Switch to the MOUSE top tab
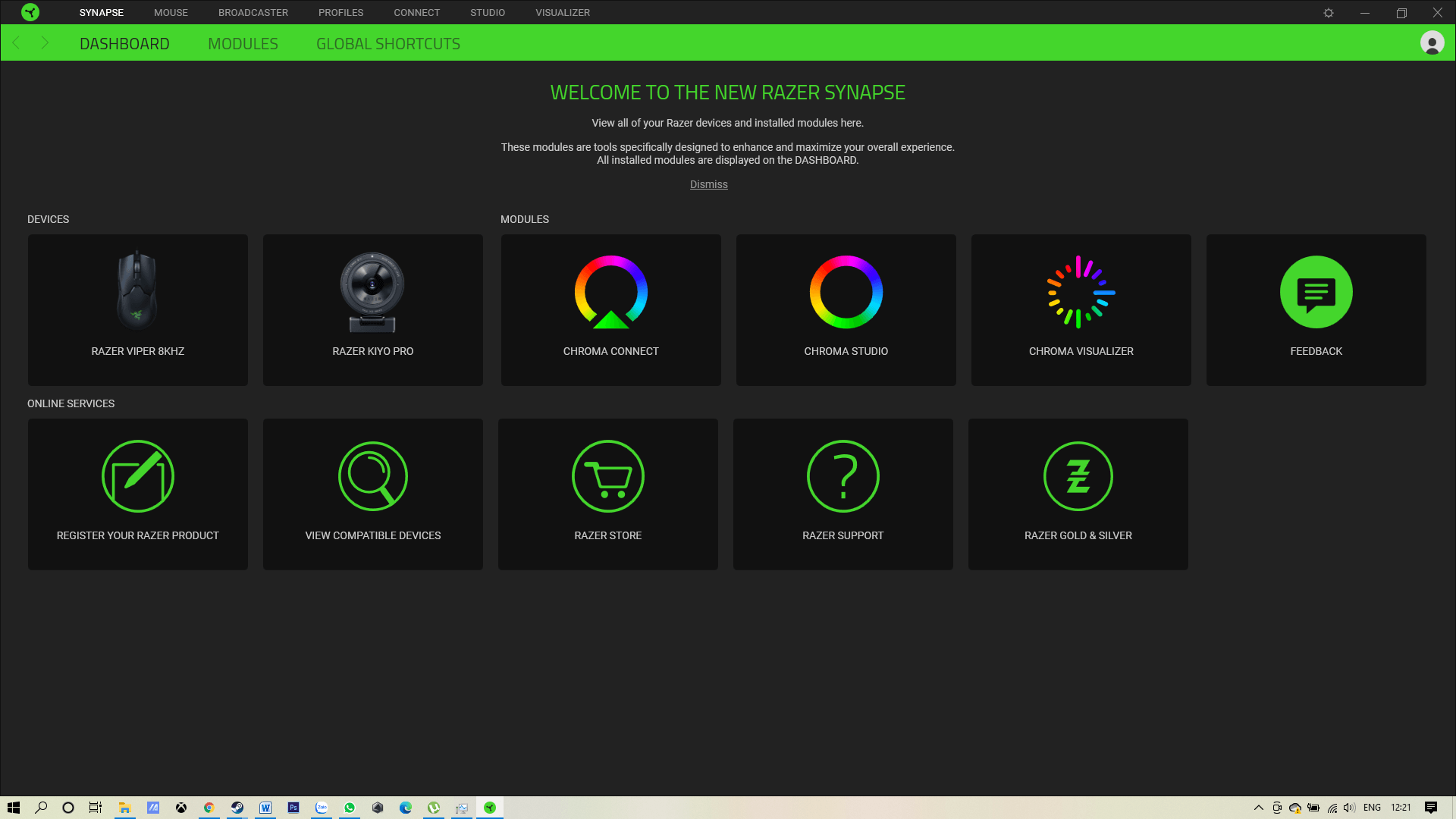 pyautogui.click(x=171, y=13)
